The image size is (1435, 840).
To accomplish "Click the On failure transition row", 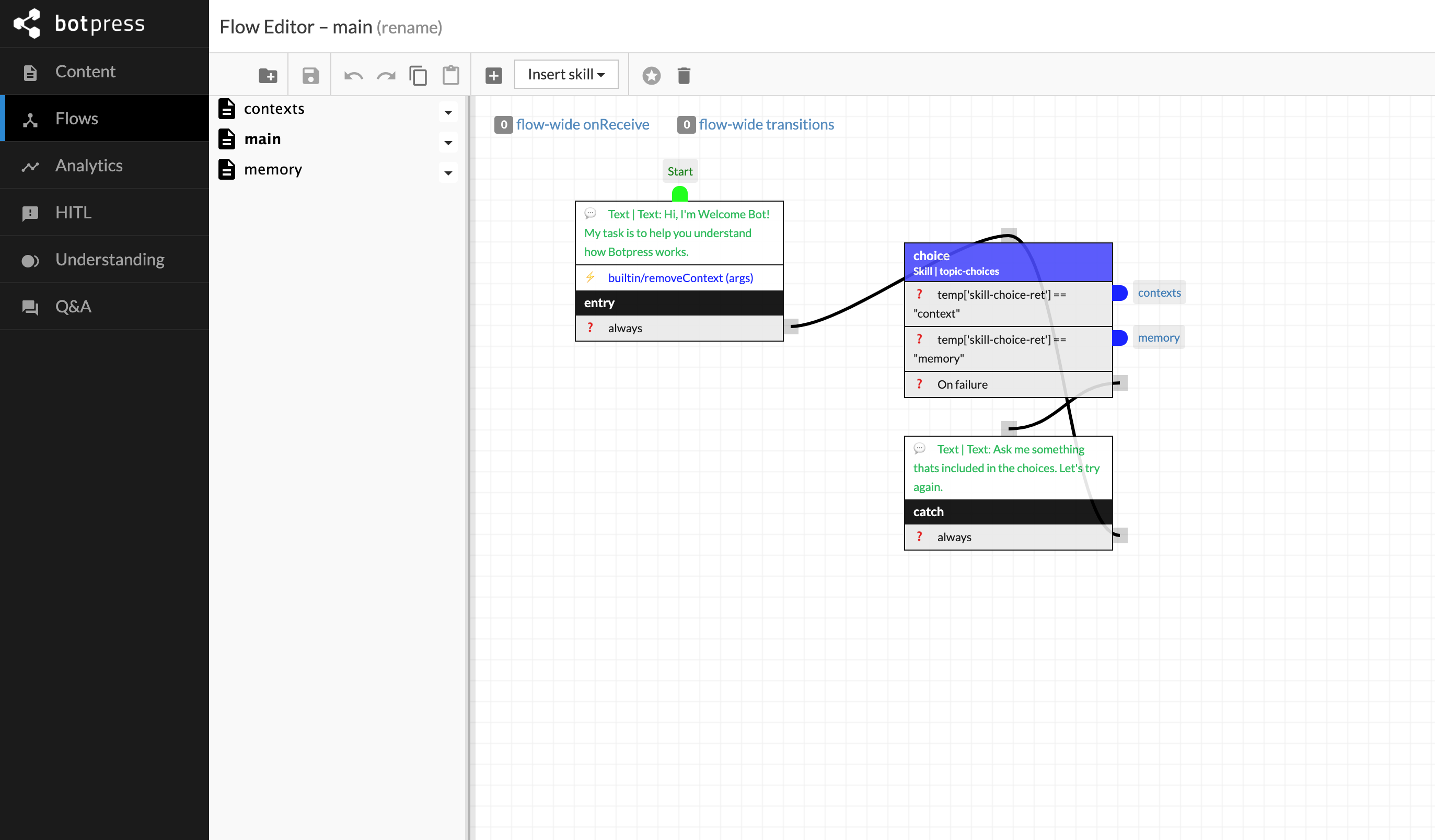I will 1009,384.
